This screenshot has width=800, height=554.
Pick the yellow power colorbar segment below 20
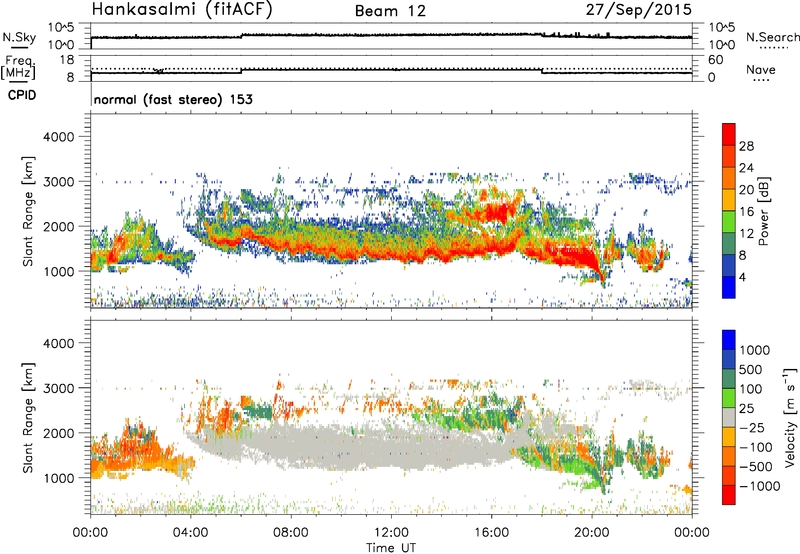pyautogui.click(x=729, y=200)
